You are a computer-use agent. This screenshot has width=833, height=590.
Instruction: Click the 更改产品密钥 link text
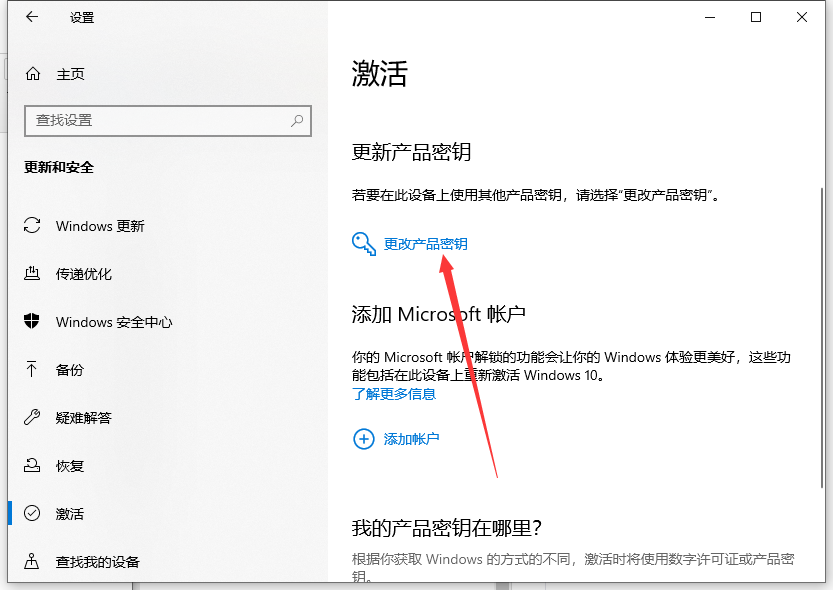(425, 244)
